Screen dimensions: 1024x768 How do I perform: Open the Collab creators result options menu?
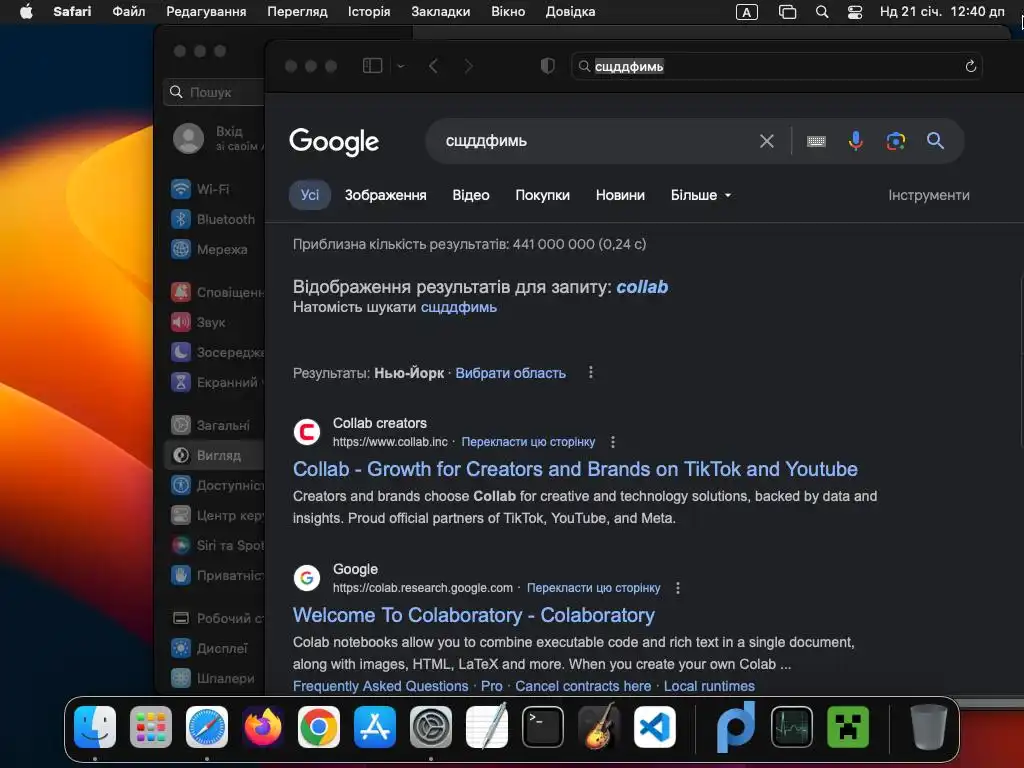[x=613, y=442]
